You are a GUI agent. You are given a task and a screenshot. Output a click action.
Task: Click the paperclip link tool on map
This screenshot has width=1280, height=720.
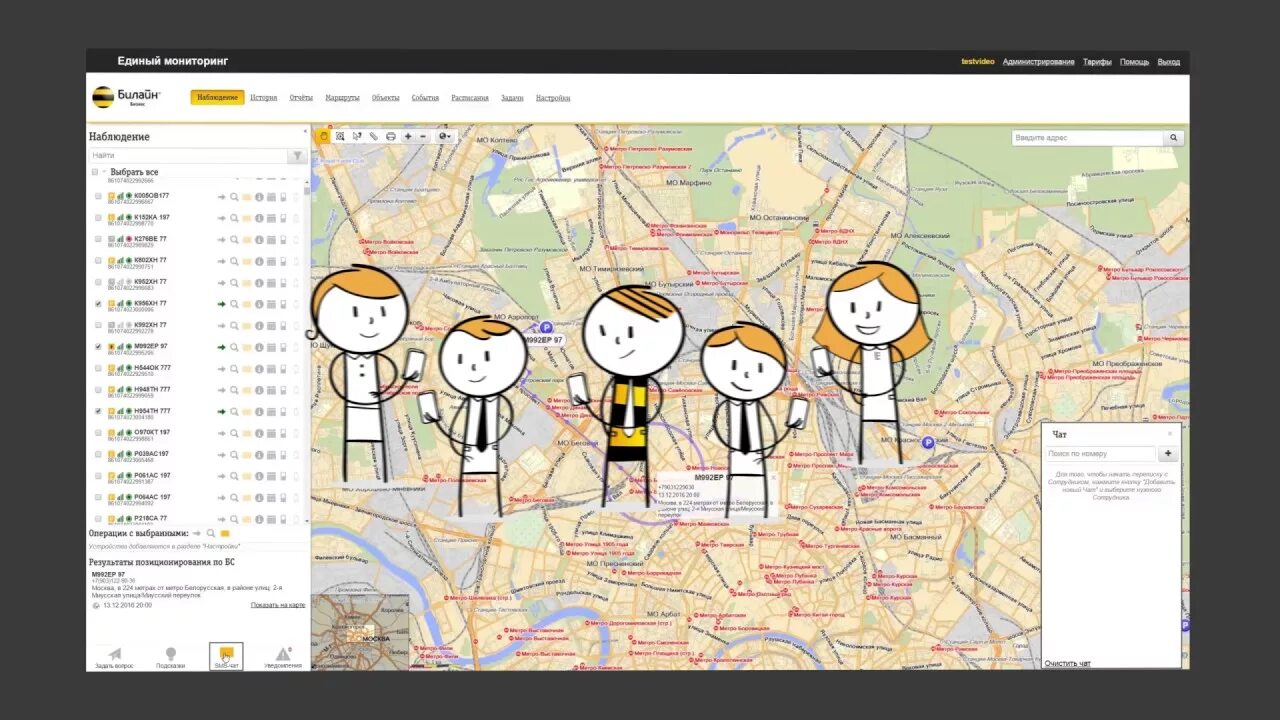pyautogui.click(x=374, y=136)
